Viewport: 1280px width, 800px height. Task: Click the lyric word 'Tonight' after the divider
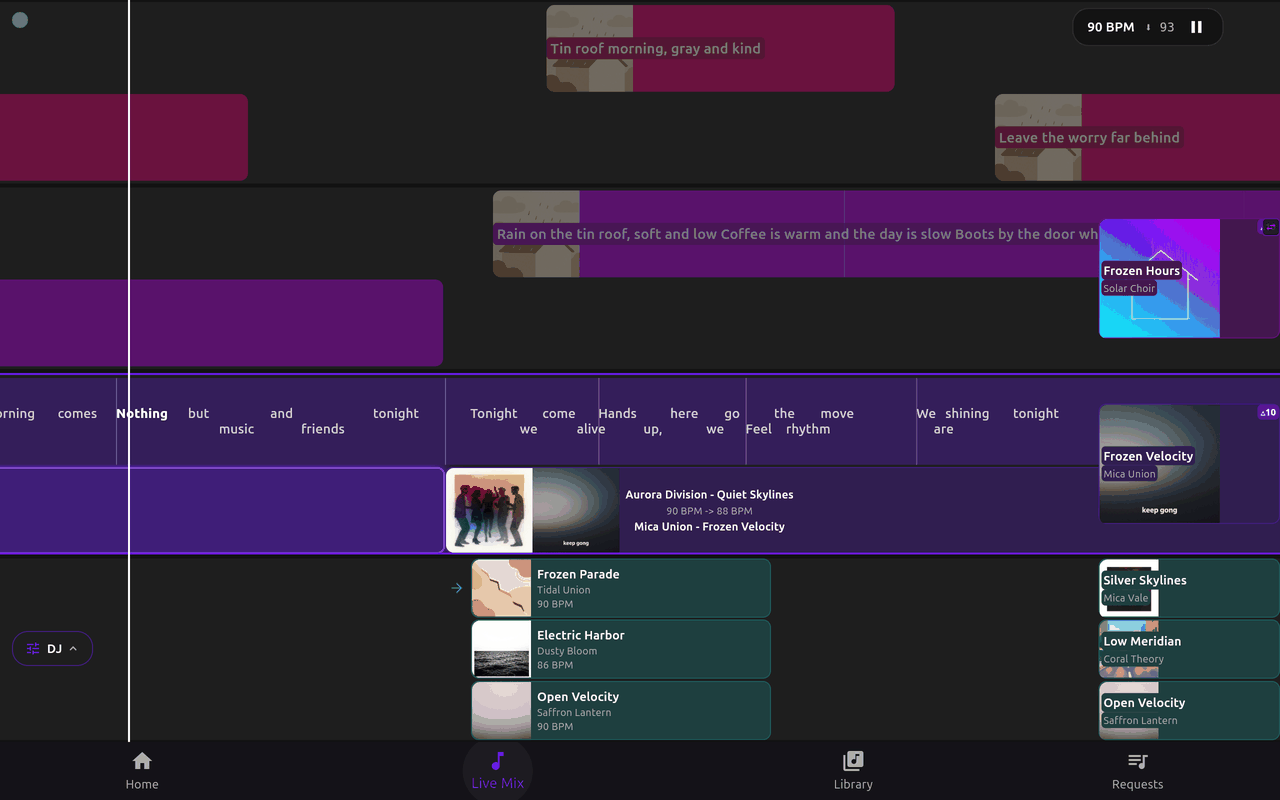point(494,413)
